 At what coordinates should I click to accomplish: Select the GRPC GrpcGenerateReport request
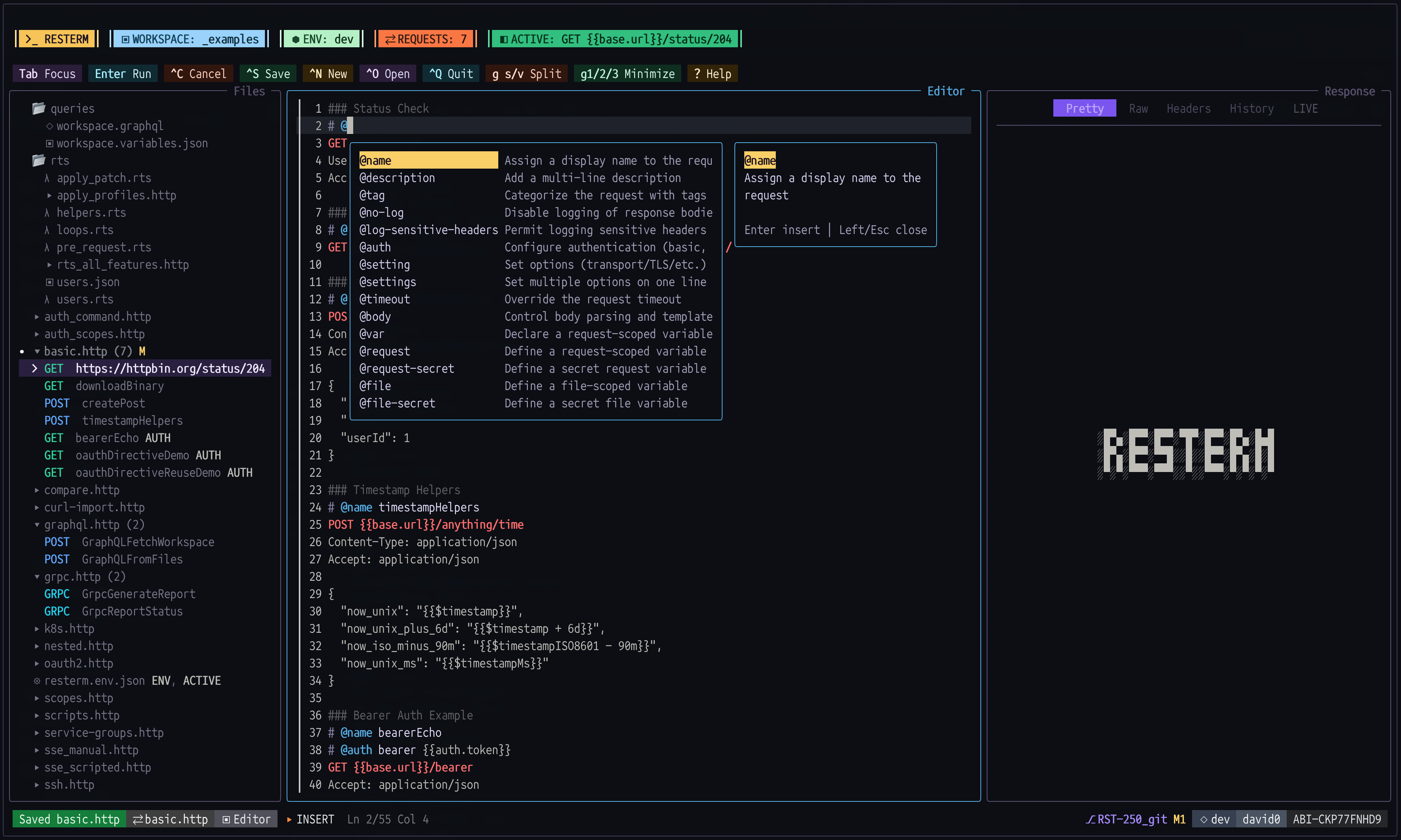tap(120, 594)
